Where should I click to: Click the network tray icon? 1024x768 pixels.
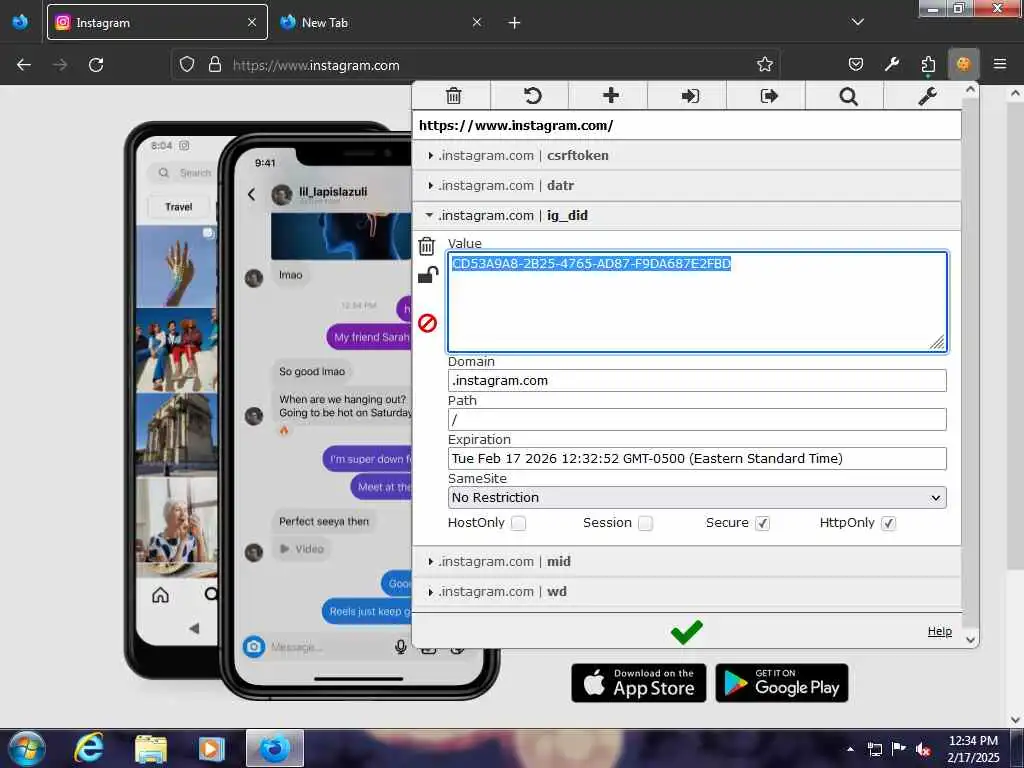(x=874, y=749)
